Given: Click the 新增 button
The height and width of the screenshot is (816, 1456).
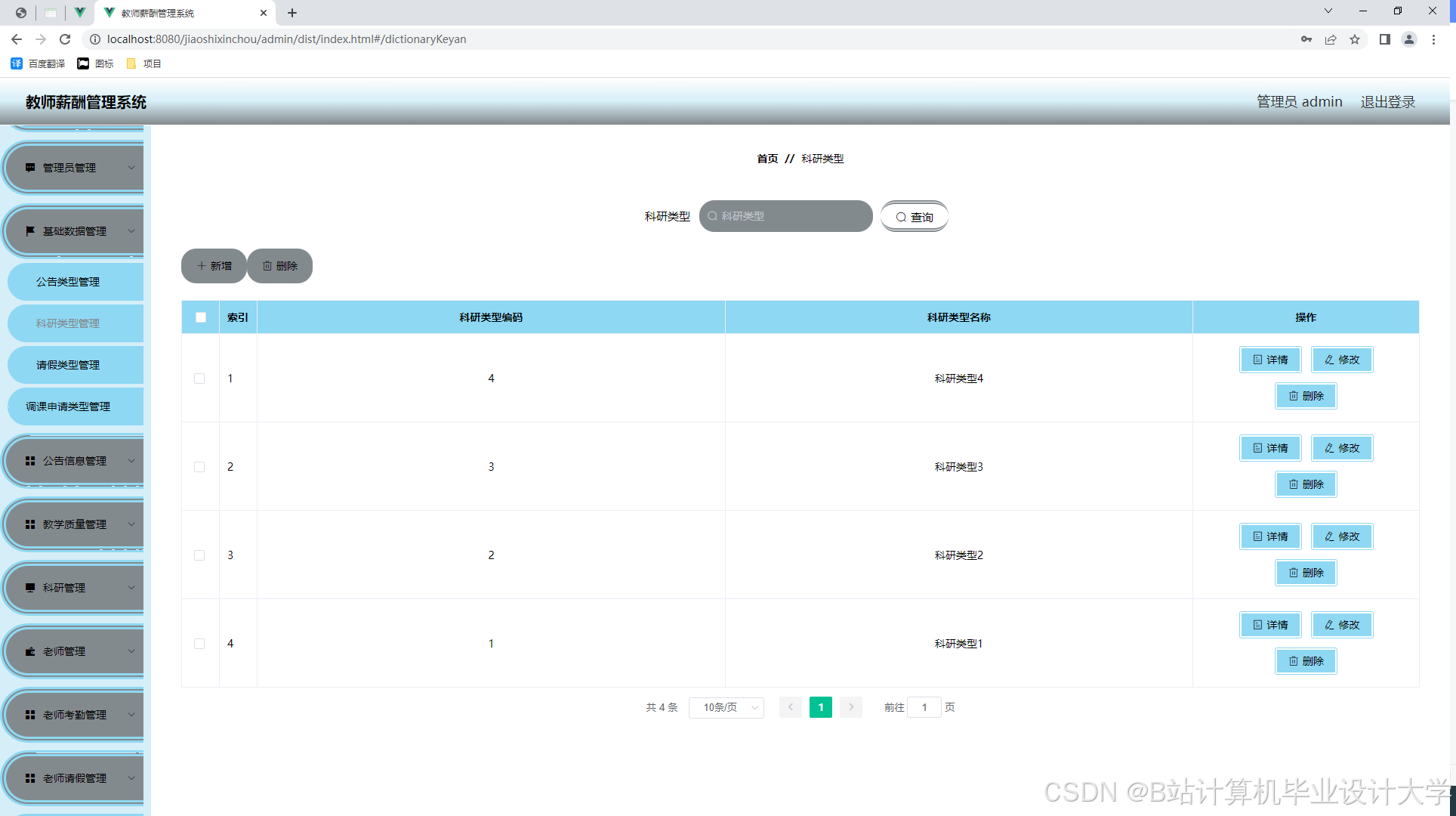Looking at the screenshot, I should tap(214, 266).
